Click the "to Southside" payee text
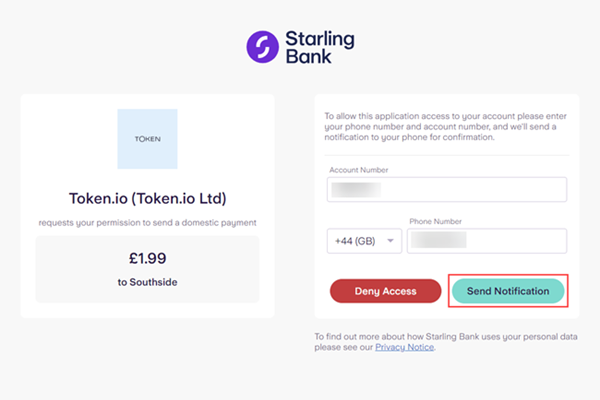The image size is (600, 400). pyautogui.click(x=147, y=282)
